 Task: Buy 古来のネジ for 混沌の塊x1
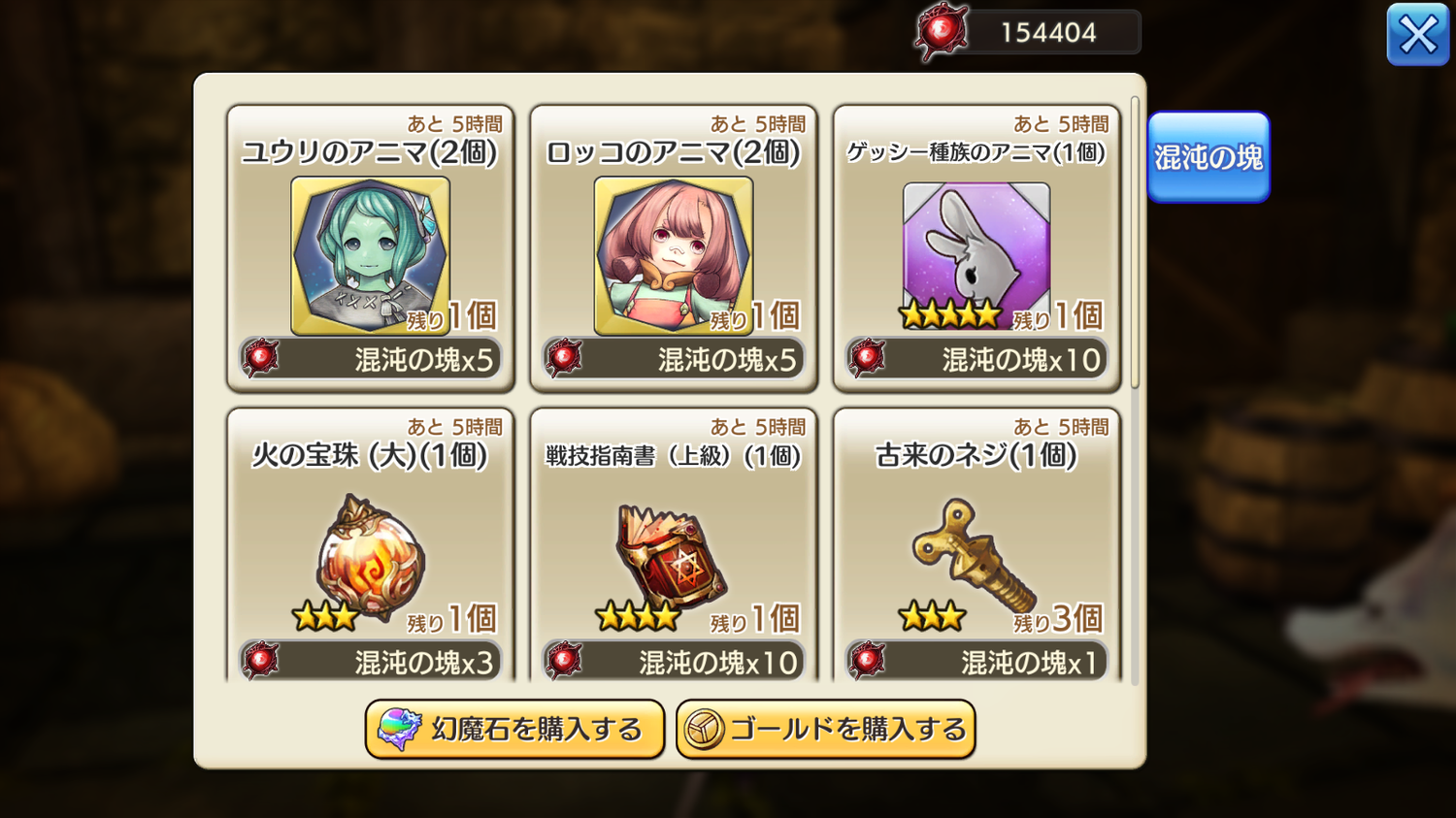(x=976, y=661)
